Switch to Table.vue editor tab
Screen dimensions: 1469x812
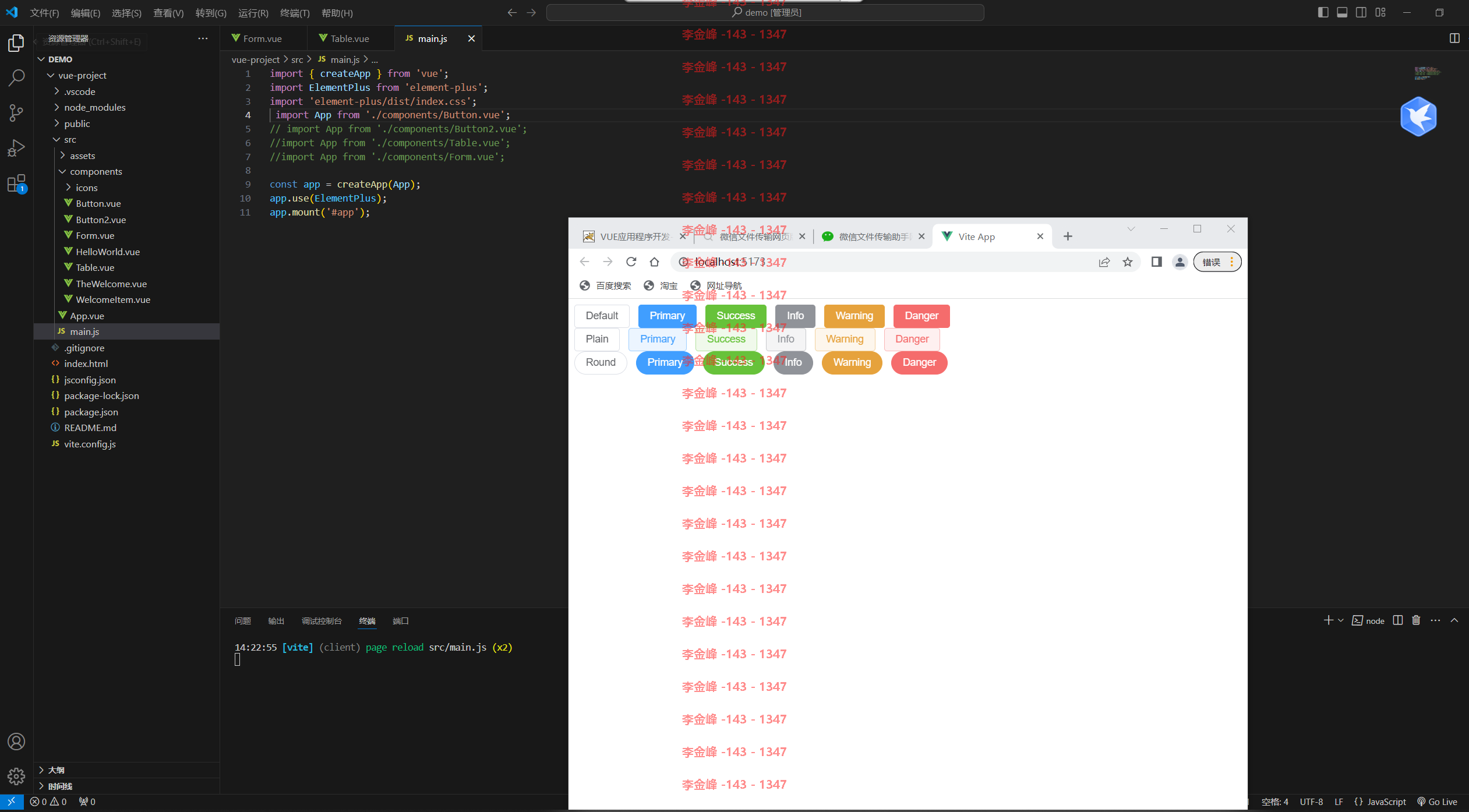(x=350, y=38)
